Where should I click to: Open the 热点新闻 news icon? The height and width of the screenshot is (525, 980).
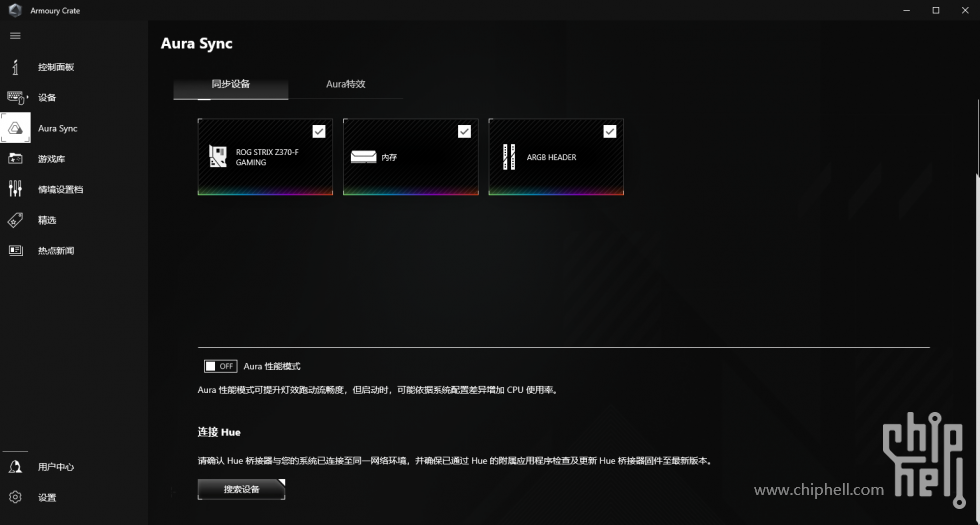pyautogui.click(x=16, y=251)
